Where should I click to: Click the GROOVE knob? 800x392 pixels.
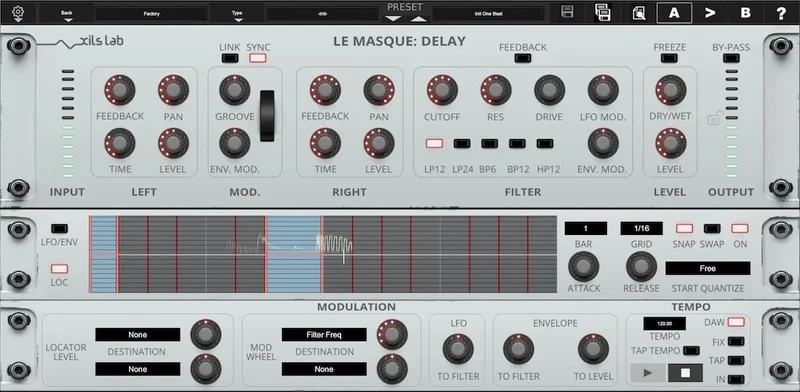(x=235, y=90)
